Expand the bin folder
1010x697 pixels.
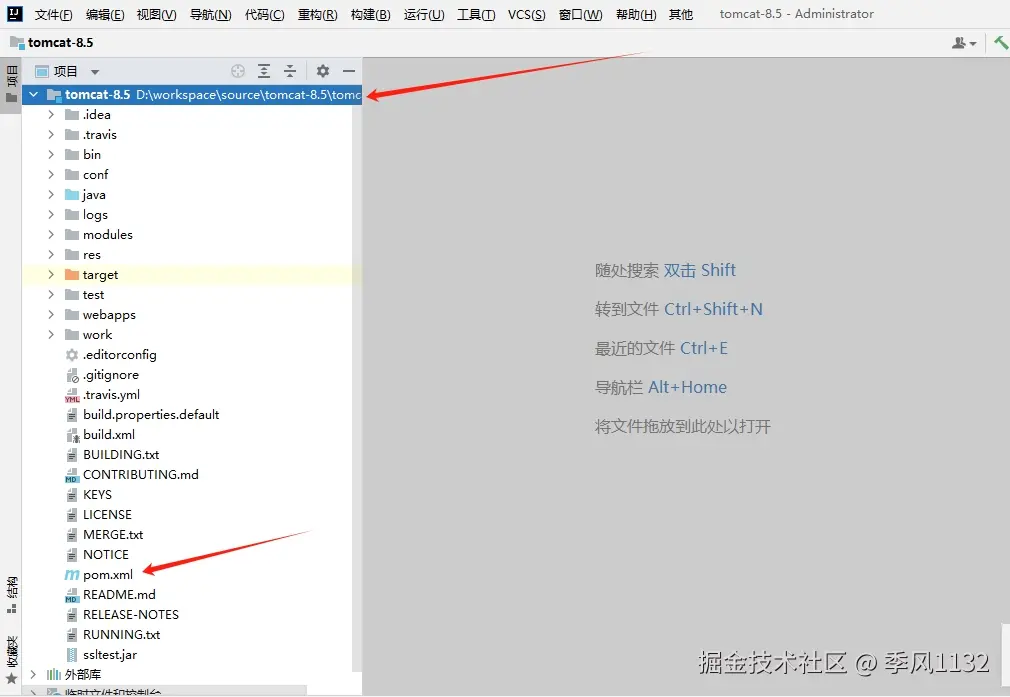click(x=51, y=155)
